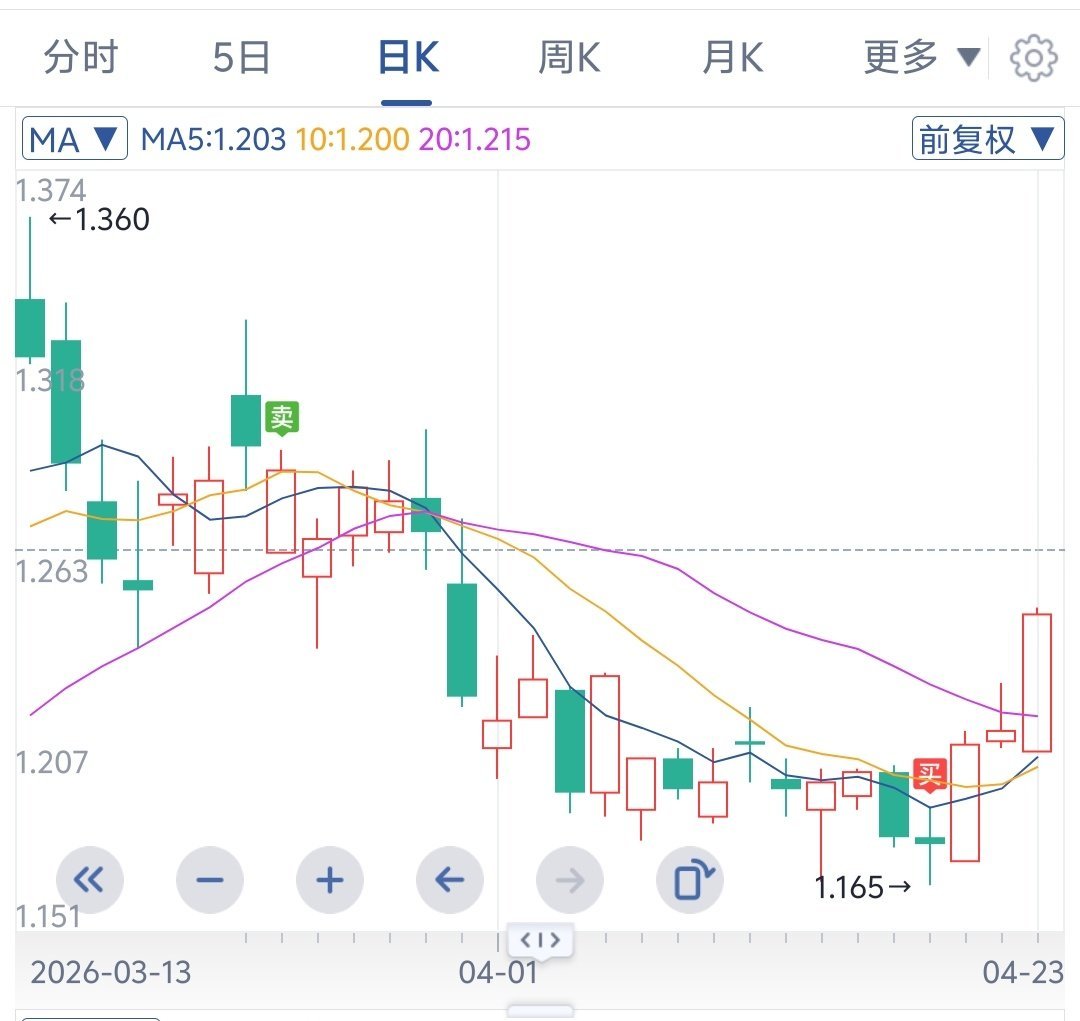Zoom out using the minus icon
The width and height of the screenshot is (1080, 1021).
click(x=210, y=880)
